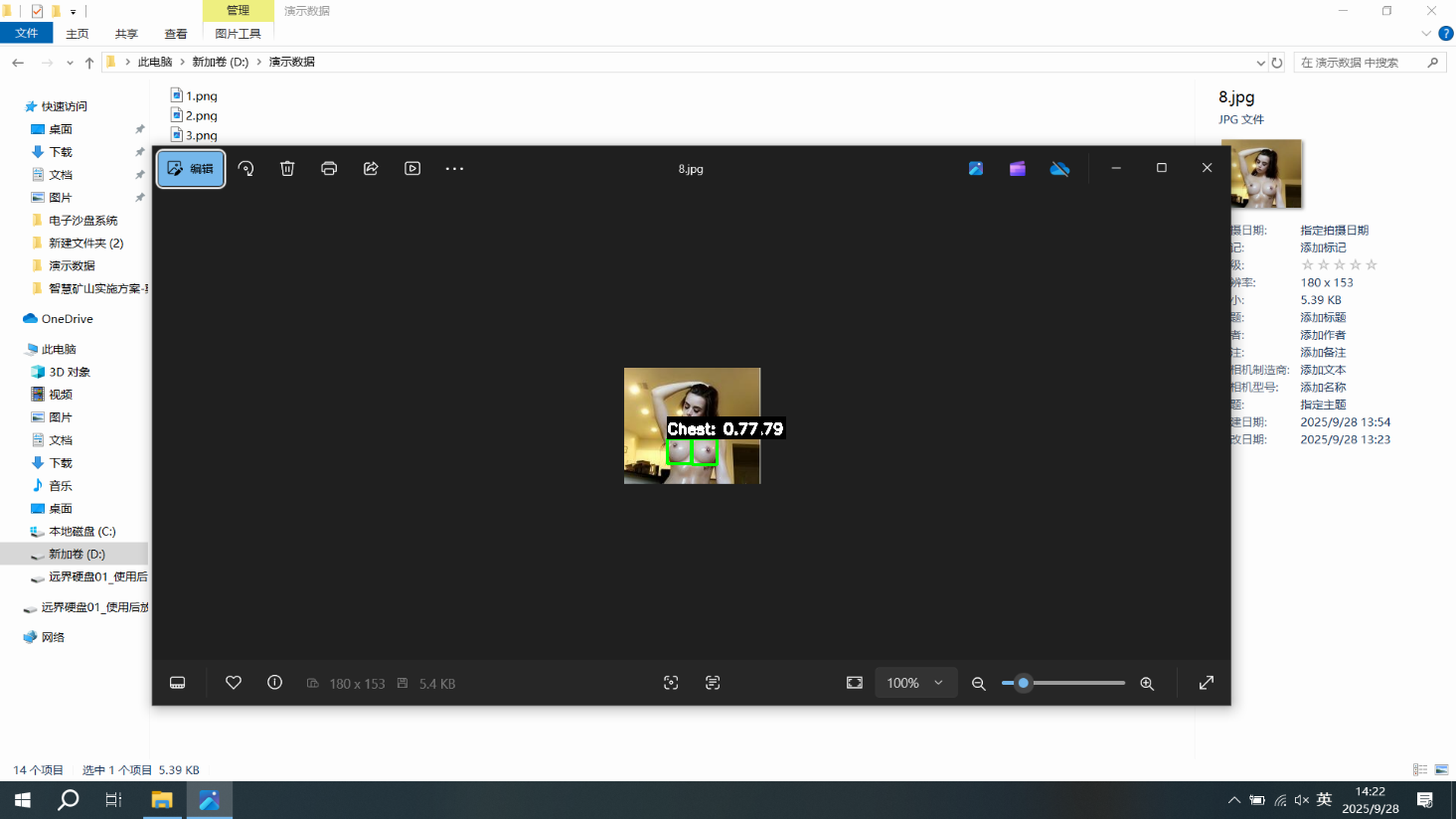Image resolution: width=1456 pixels, height=819 pixels.
Task: Open the address bar history dropdown arrow
Action: (x=1260, y=63)
